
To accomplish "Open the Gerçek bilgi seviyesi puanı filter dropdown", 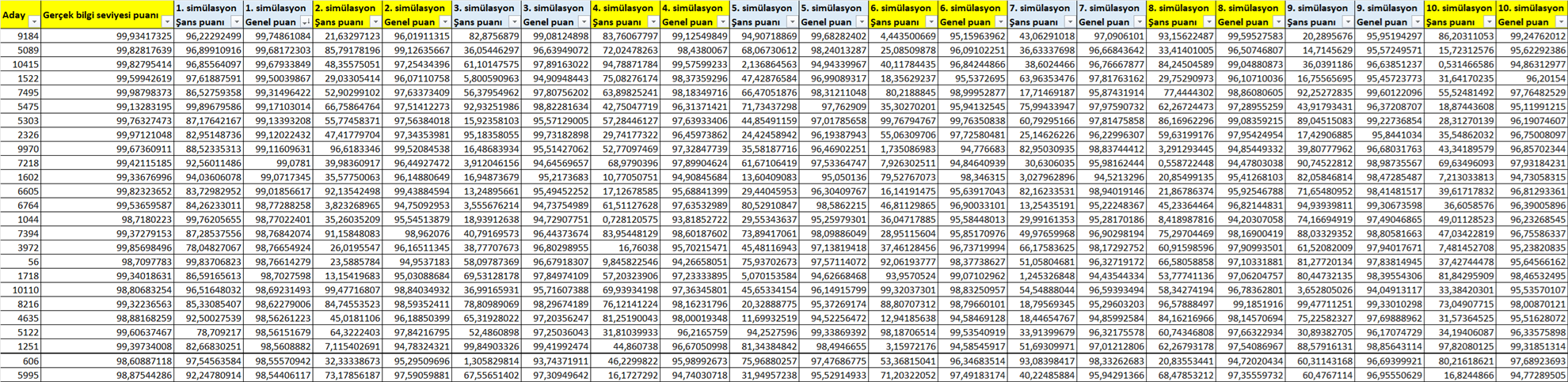I will (166, 22).
